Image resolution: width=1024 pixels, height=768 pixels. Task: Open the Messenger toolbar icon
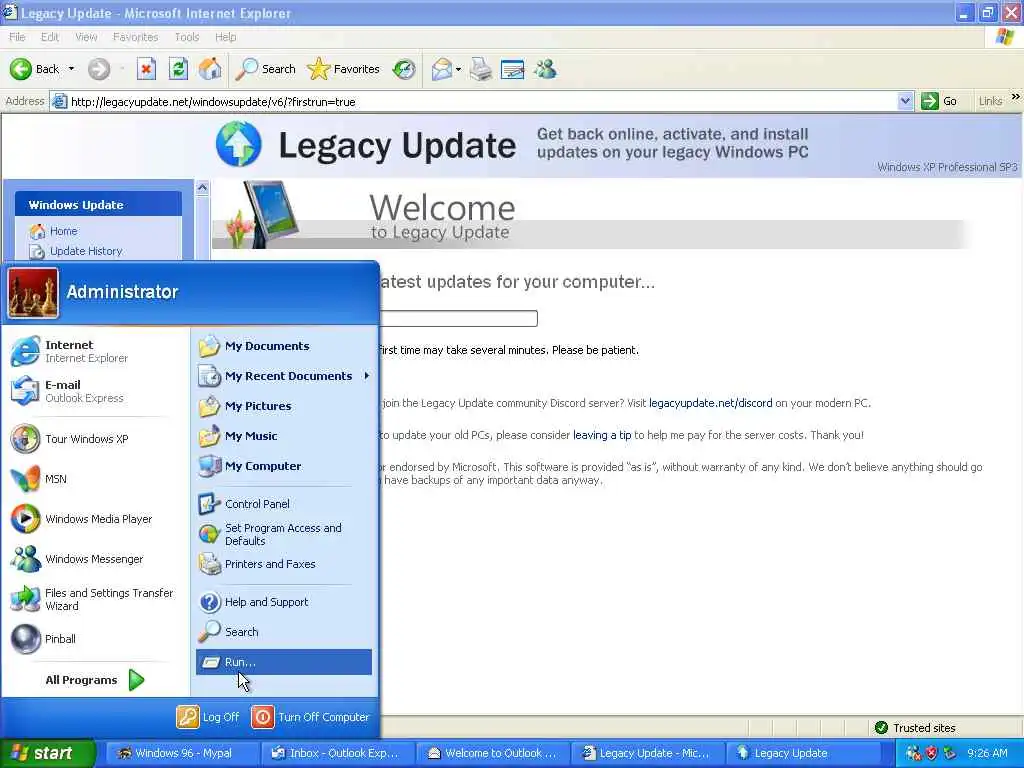click(545, 69)
